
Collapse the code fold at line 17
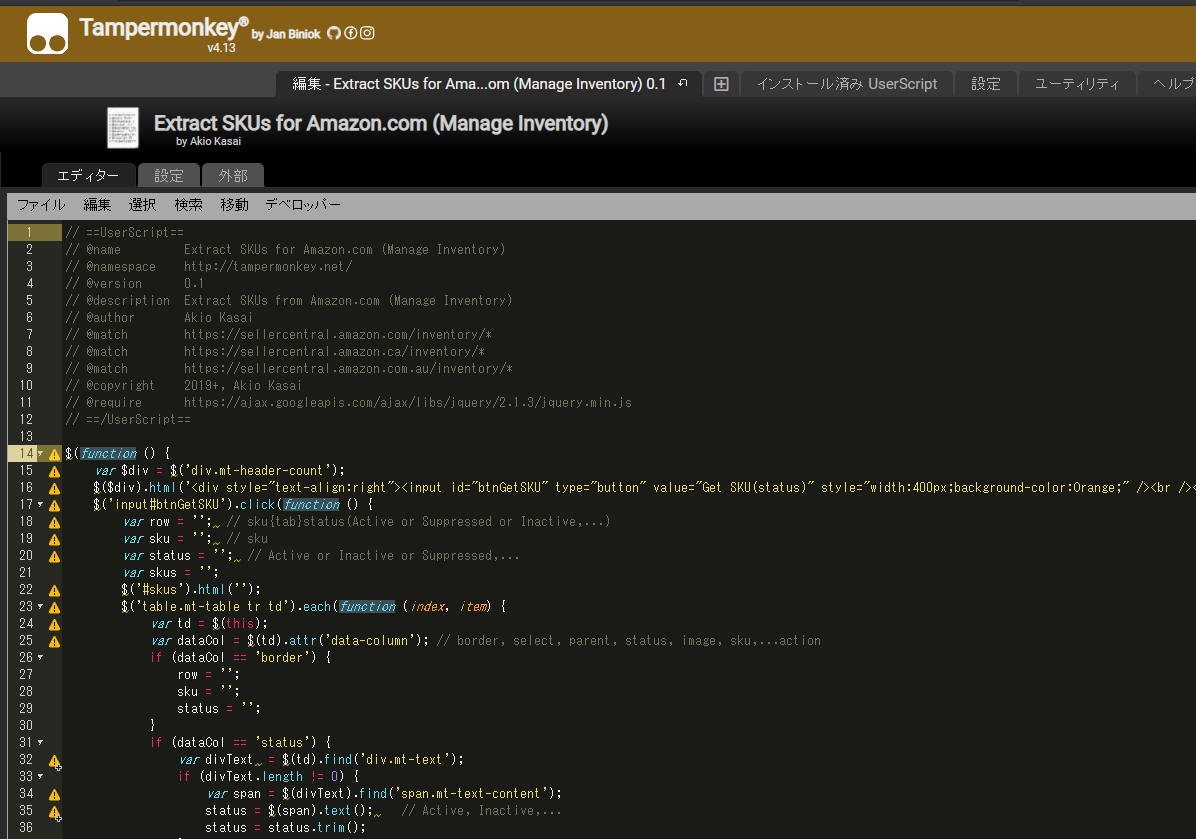[40, 504]
